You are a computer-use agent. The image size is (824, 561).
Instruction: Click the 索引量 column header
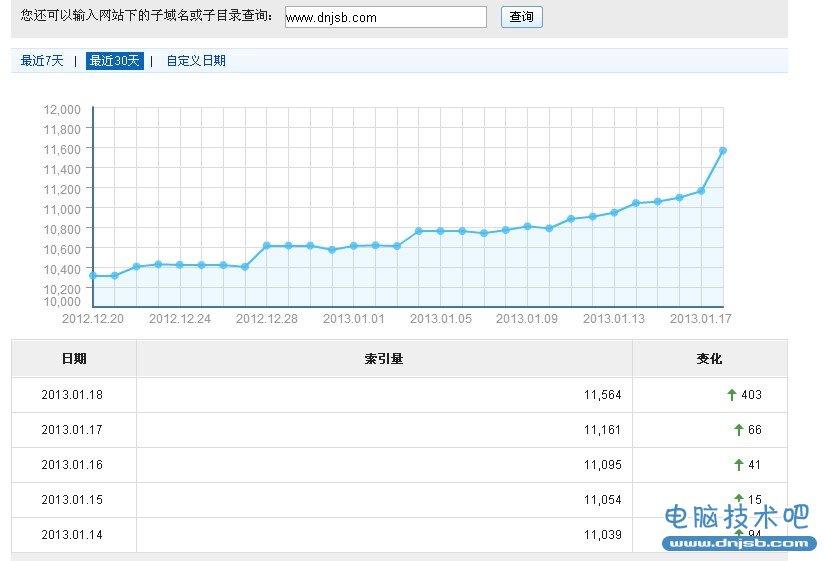pos(384,358)
